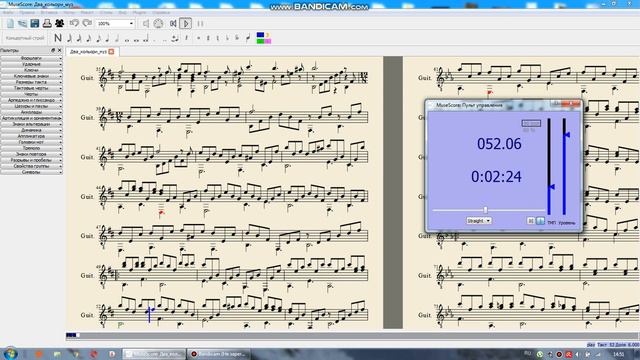
Task: Open the Правка menu
Action: [x=28, y=12]
